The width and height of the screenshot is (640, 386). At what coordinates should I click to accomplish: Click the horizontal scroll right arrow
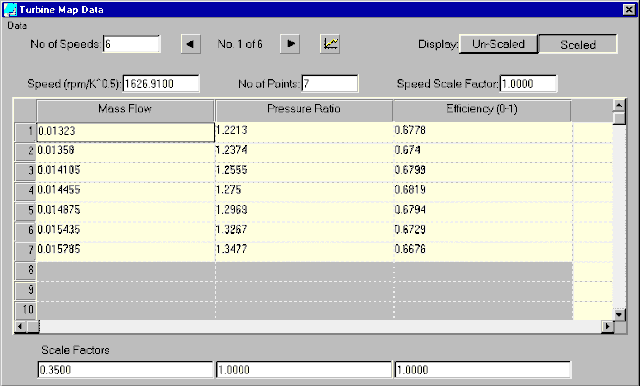pyautogui.click(x=607, y=326)
